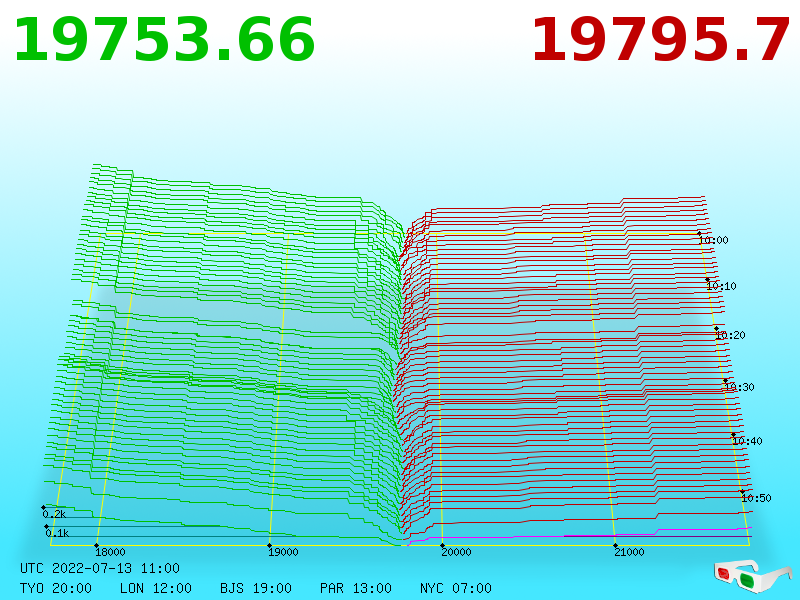Click the 19000 price axis label
The width and height of the screenshot is (800, 600).
tap(283, 552)
